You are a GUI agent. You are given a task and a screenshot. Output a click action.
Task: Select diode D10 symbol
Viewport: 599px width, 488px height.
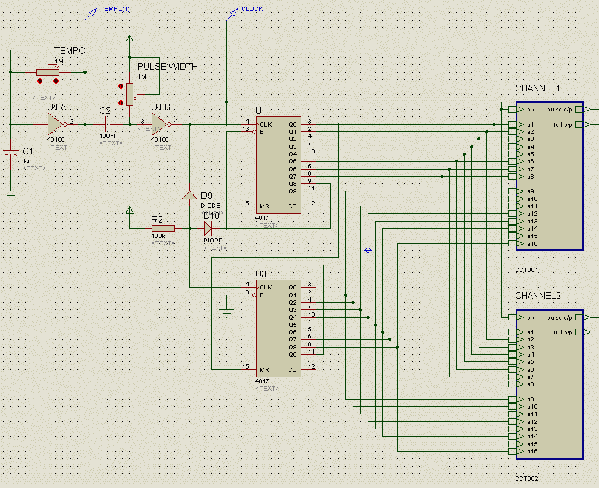click(x=208, y=229)
